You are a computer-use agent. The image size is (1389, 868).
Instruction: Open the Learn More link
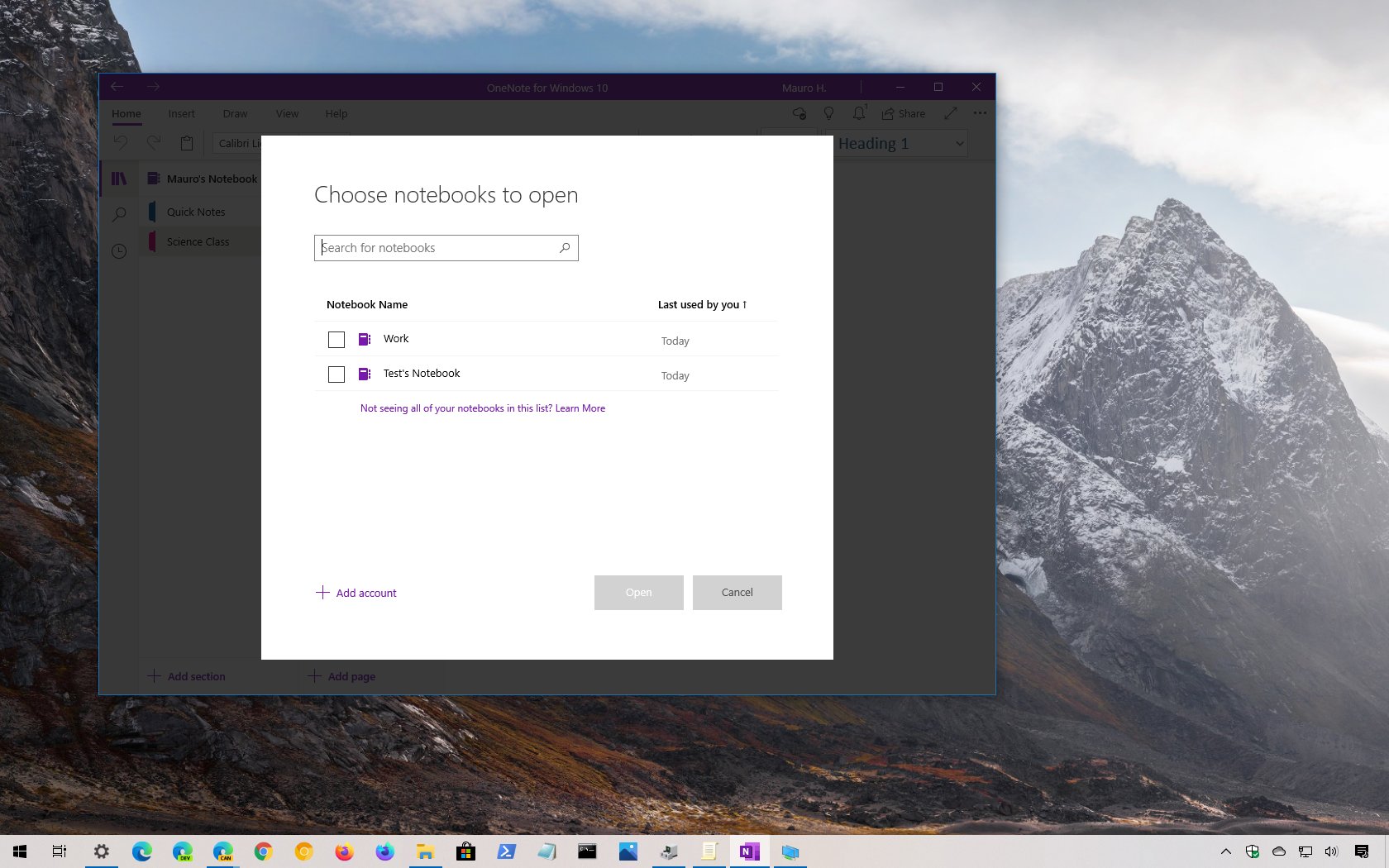point(580,408)
